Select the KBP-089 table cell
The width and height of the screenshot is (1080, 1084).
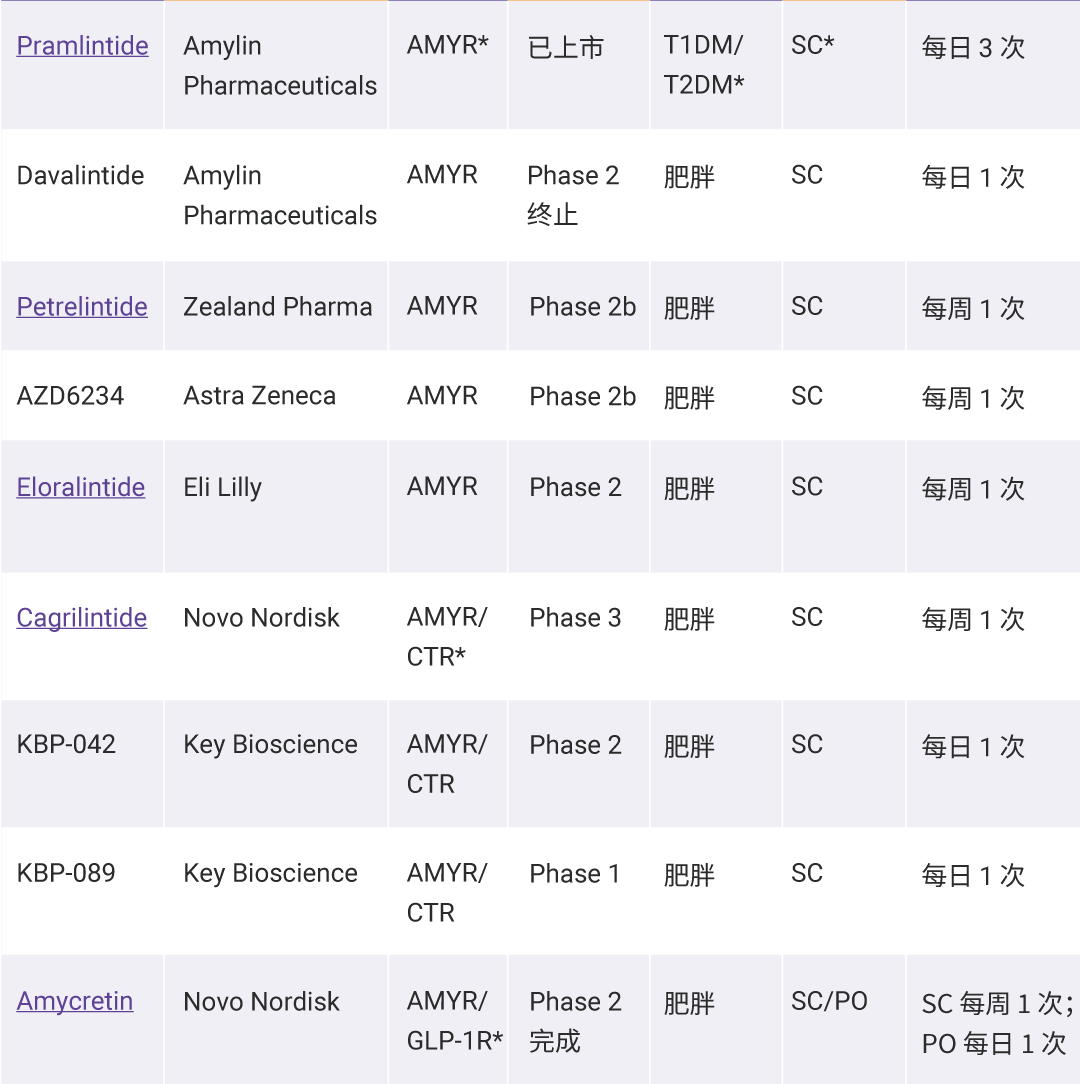(66, 873)
